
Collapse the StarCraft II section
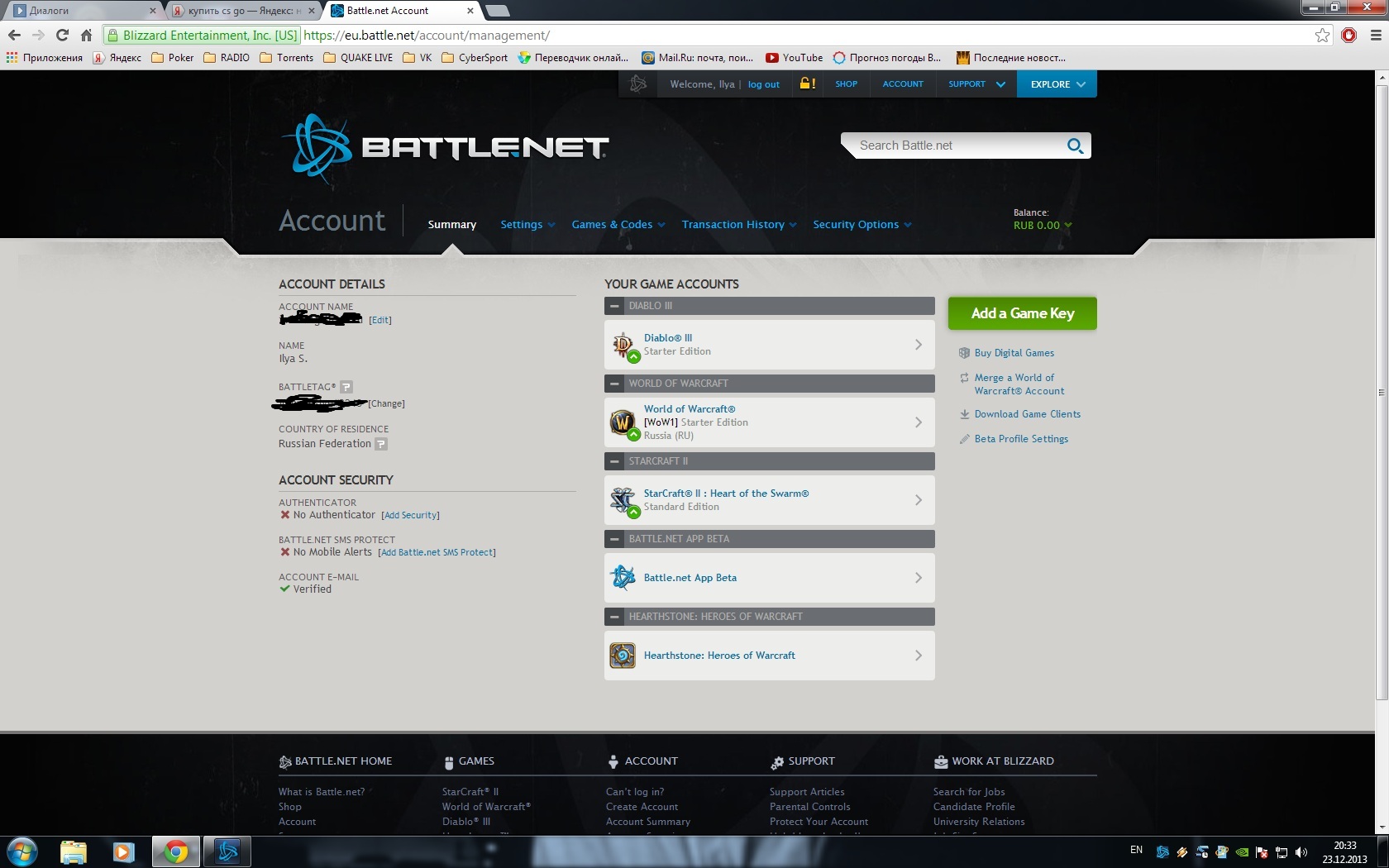tap(614, 461)
